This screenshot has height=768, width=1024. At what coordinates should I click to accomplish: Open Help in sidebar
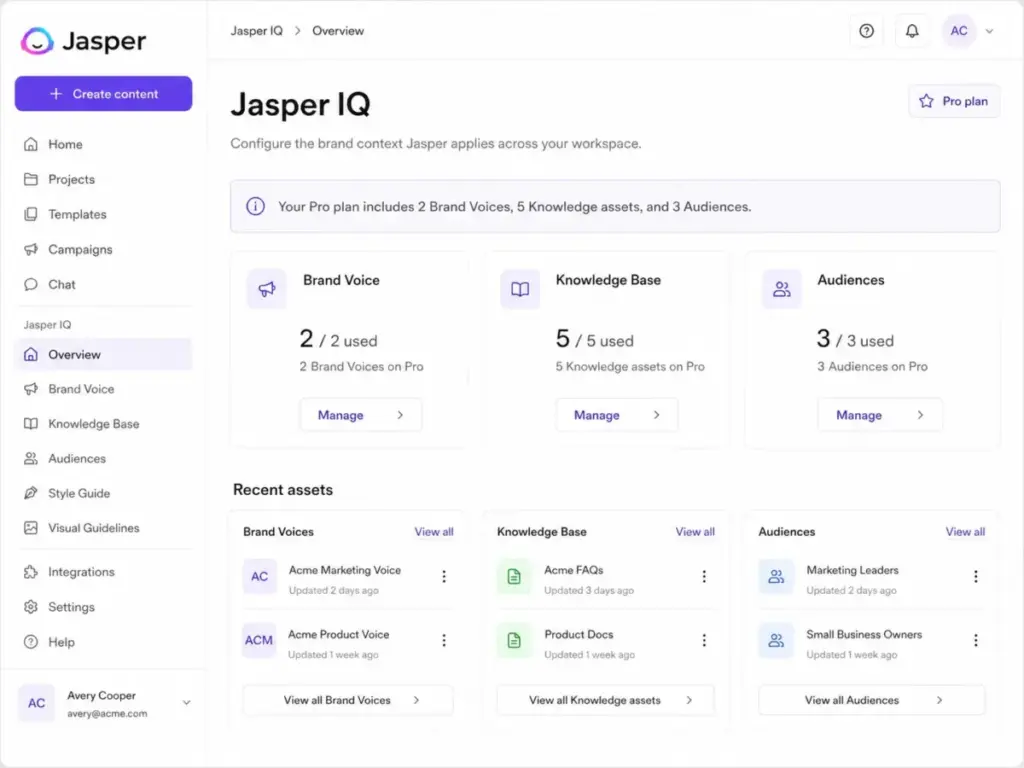(103, 642)
